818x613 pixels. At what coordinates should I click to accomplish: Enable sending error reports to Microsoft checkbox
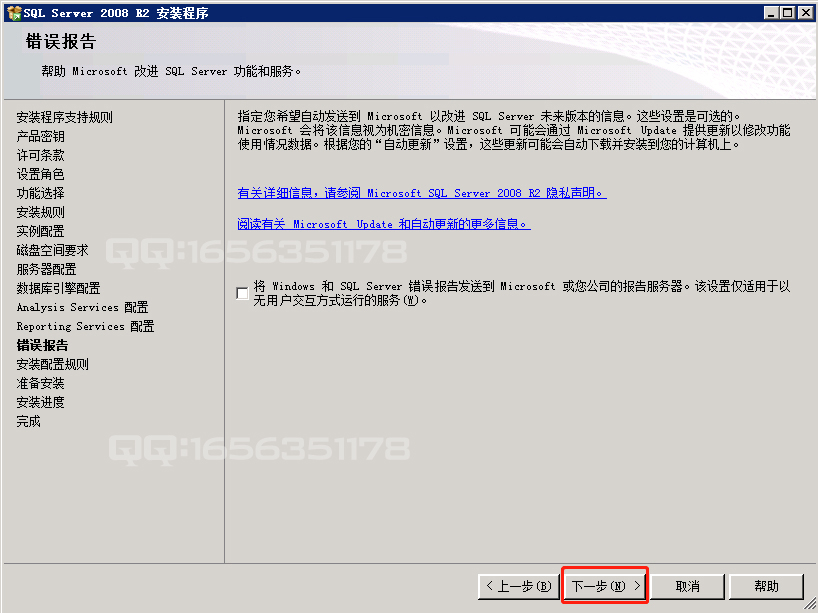click(x=242, y=293)
